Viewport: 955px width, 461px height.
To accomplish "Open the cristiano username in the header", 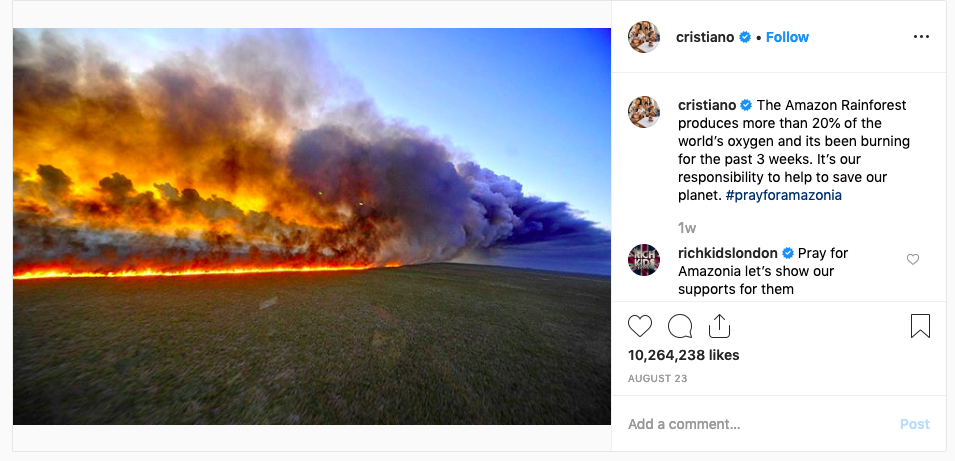I will pyautogui.click(x=705, y=37).
